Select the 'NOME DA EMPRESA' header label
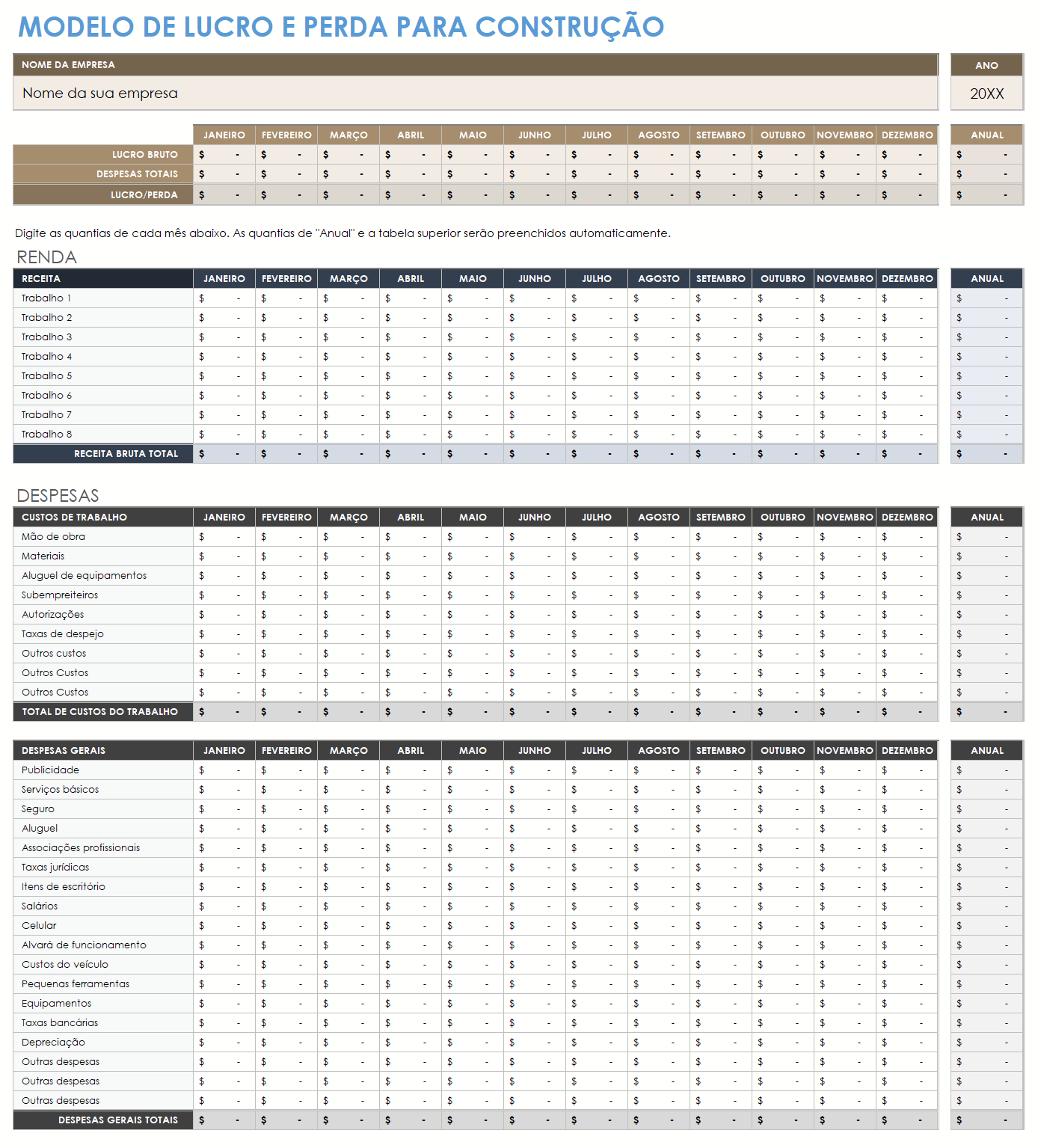 (68, 65)
